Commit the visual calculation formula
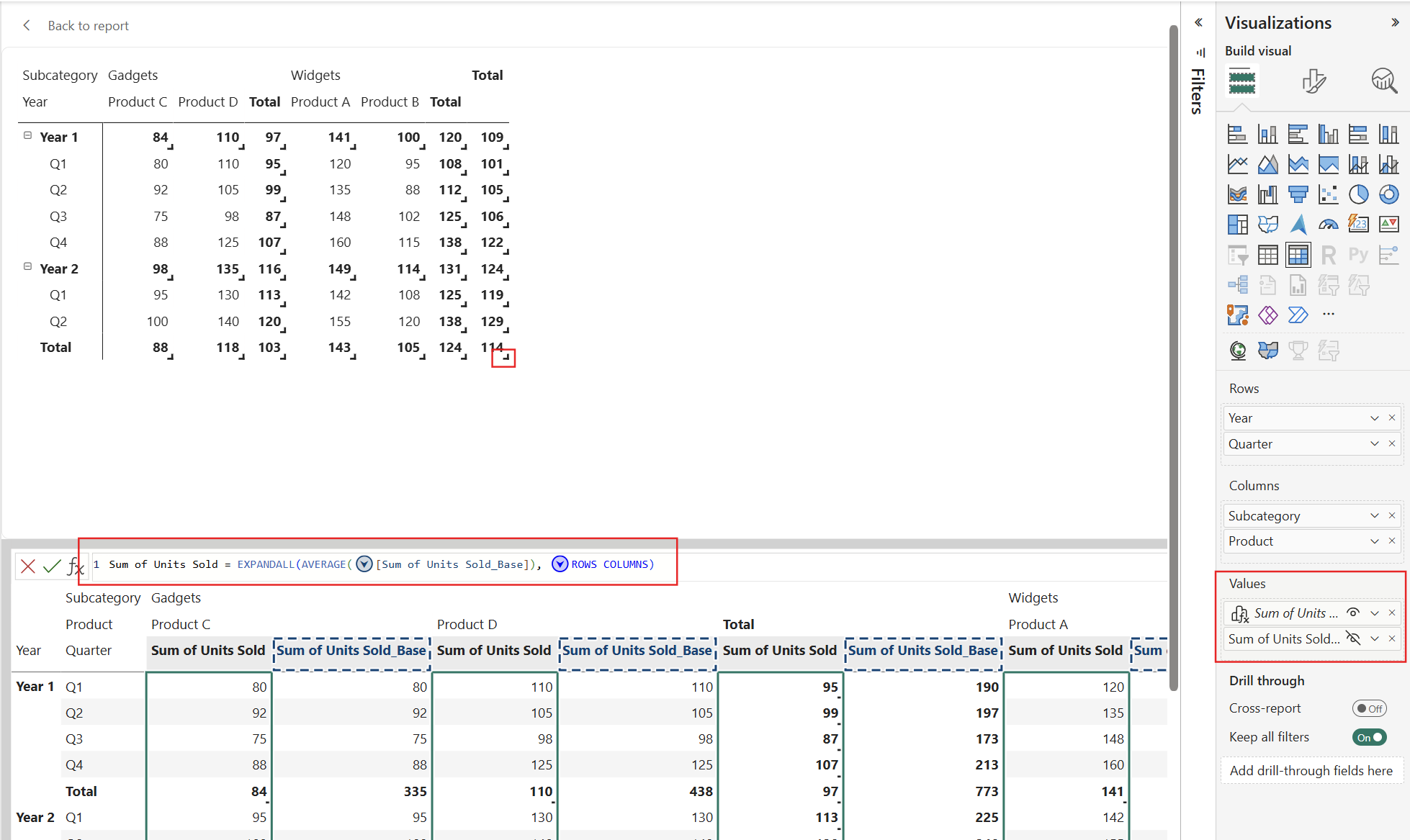1410x840 pixels. (x=52, y=566)
